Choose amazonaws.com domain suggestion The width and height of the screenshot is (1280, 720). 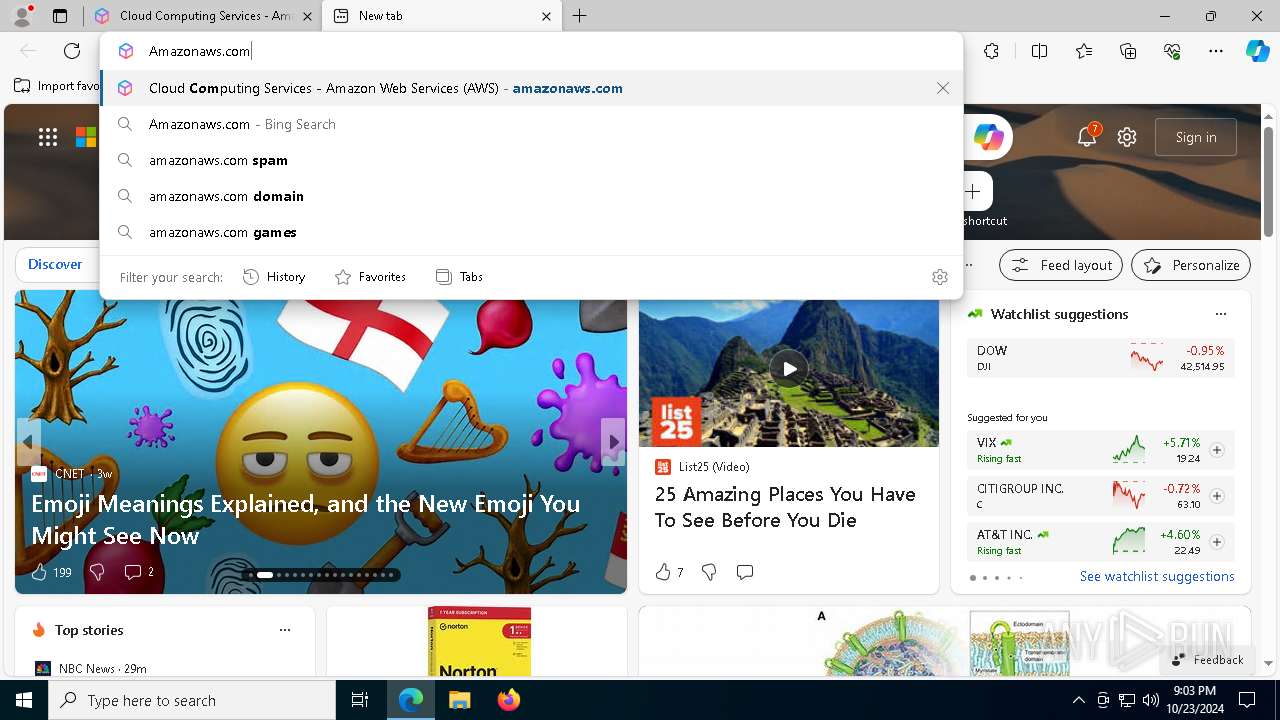pos(531,196)
